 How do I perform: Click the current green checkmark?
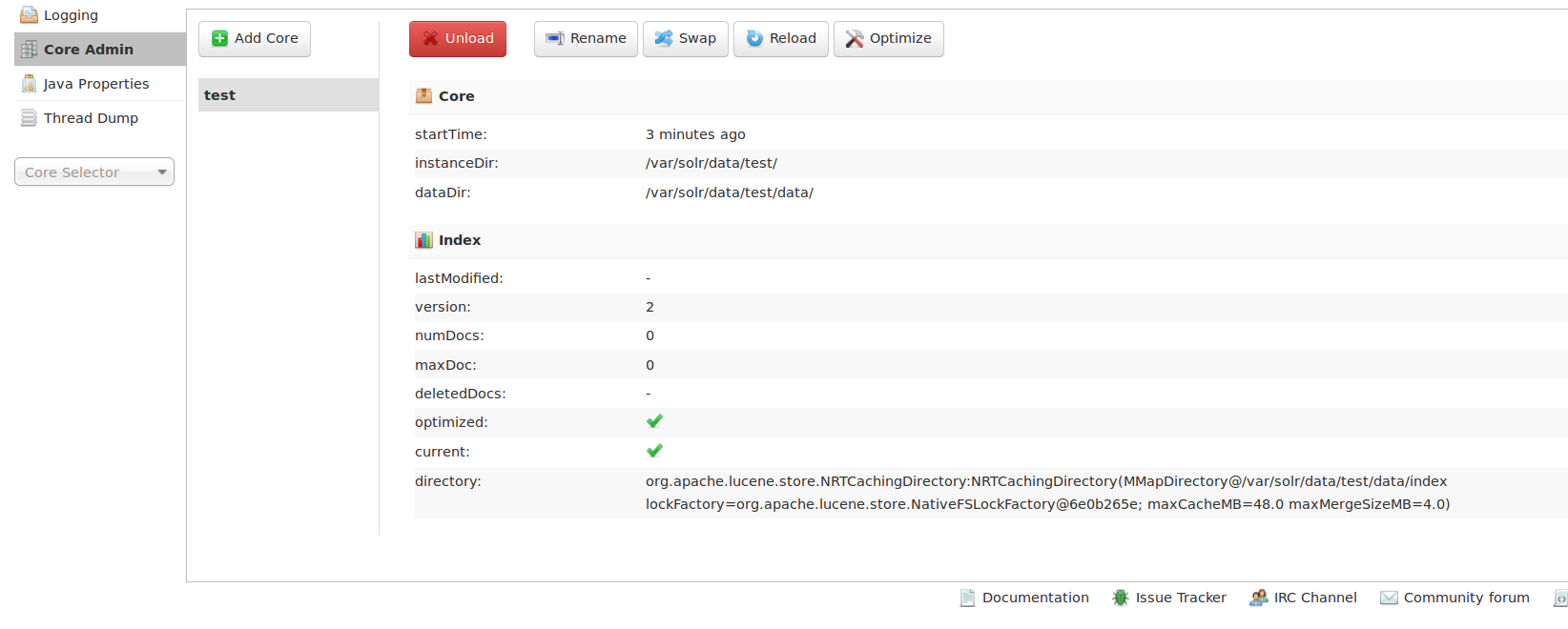[654, 451]
